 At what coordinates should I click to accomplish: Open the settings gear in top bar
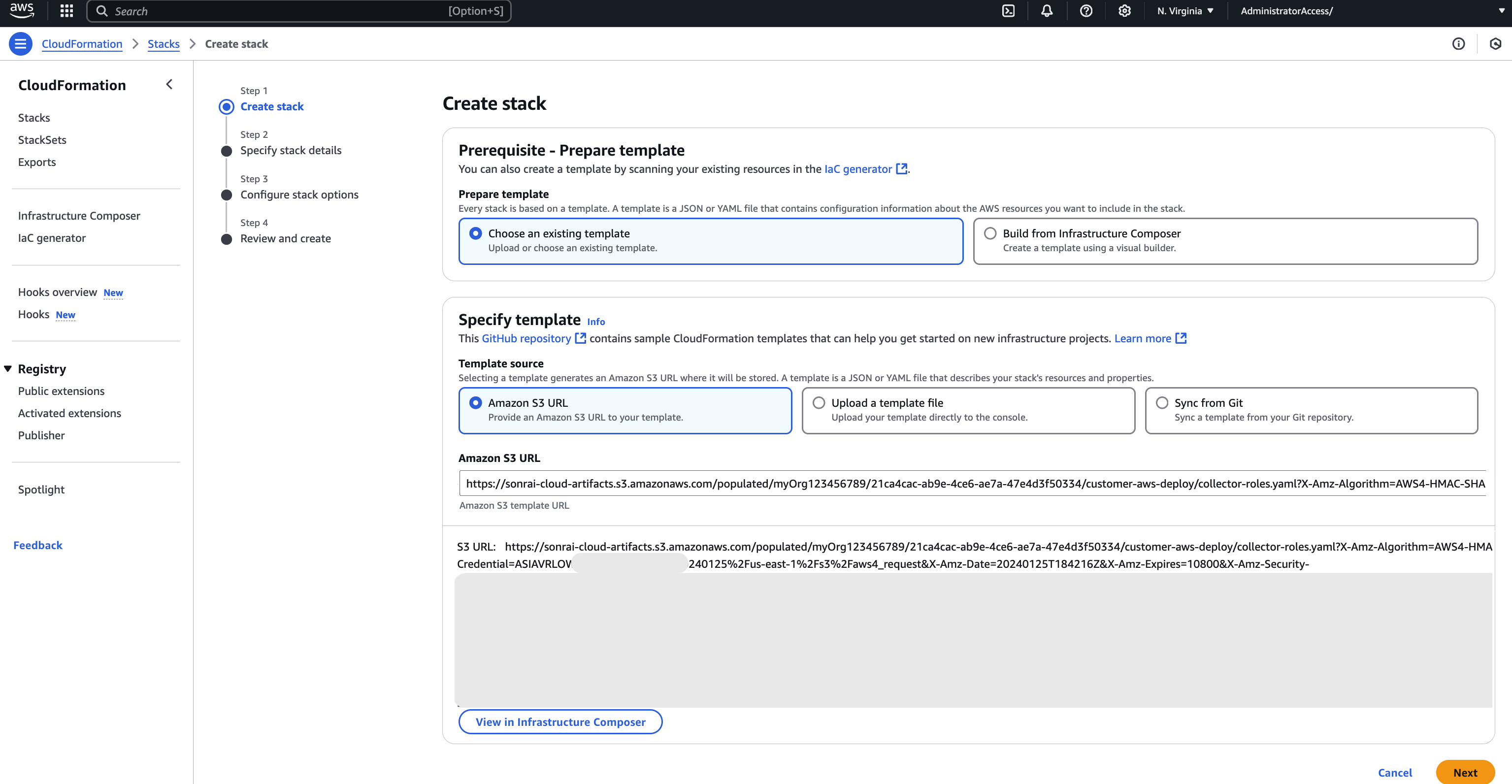pos(1124,10)
